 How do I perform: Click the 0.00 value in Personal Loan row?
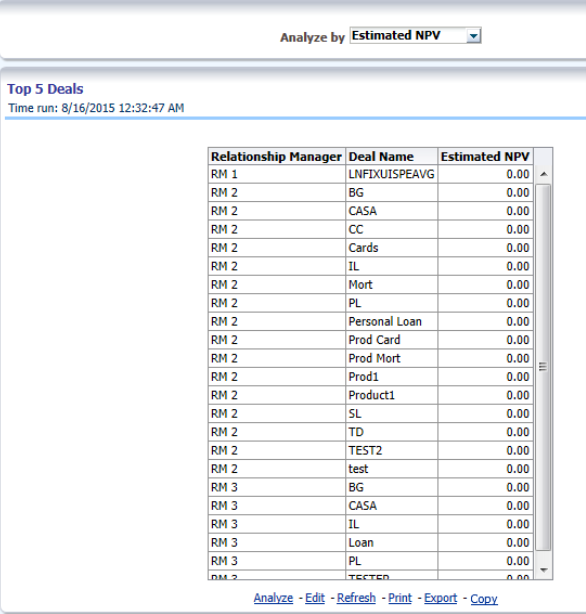pos(485,321)
